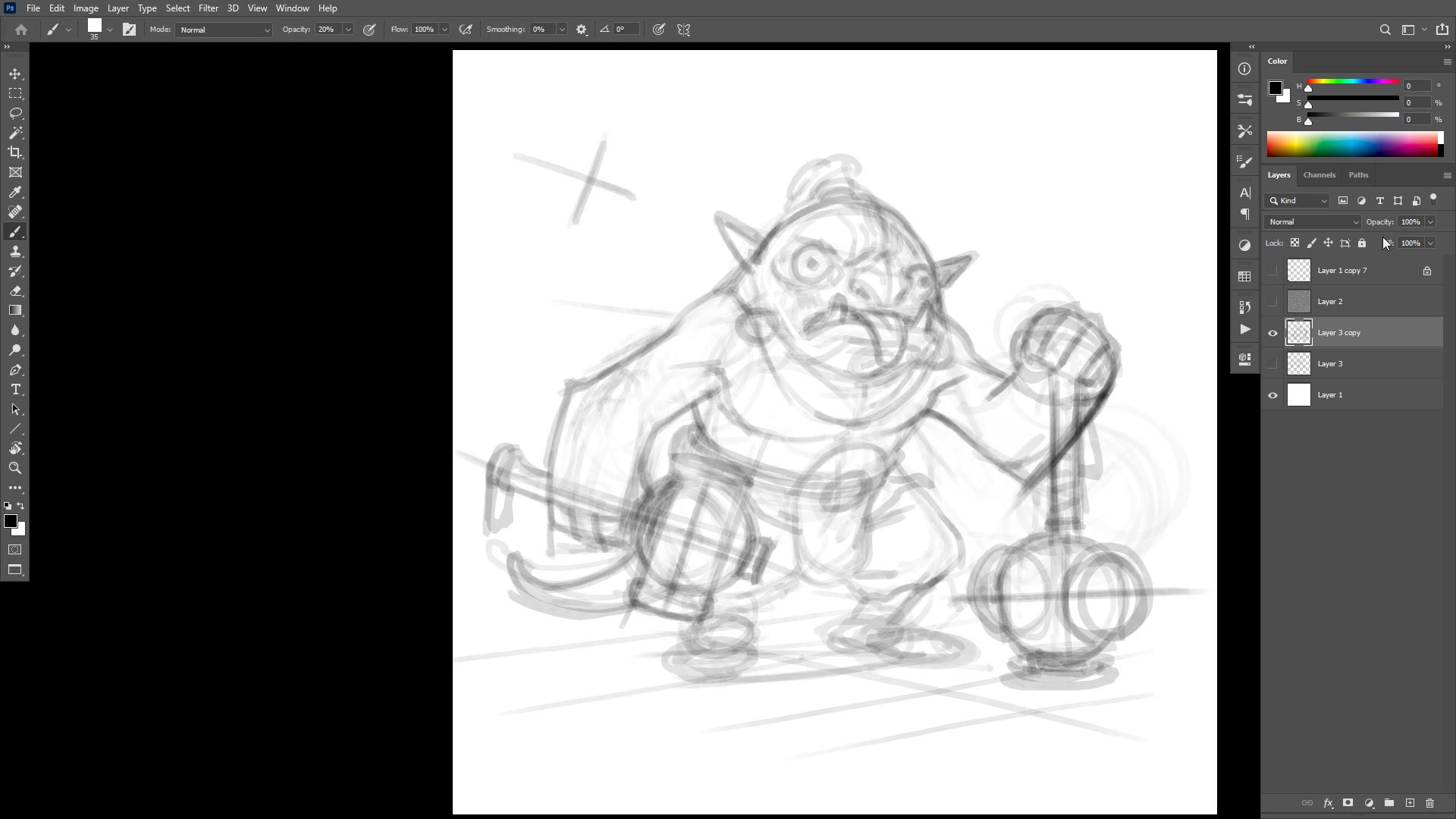Select the Lasso tool
The height and width of the screenshot is (819, 1456).
(15, 113)
